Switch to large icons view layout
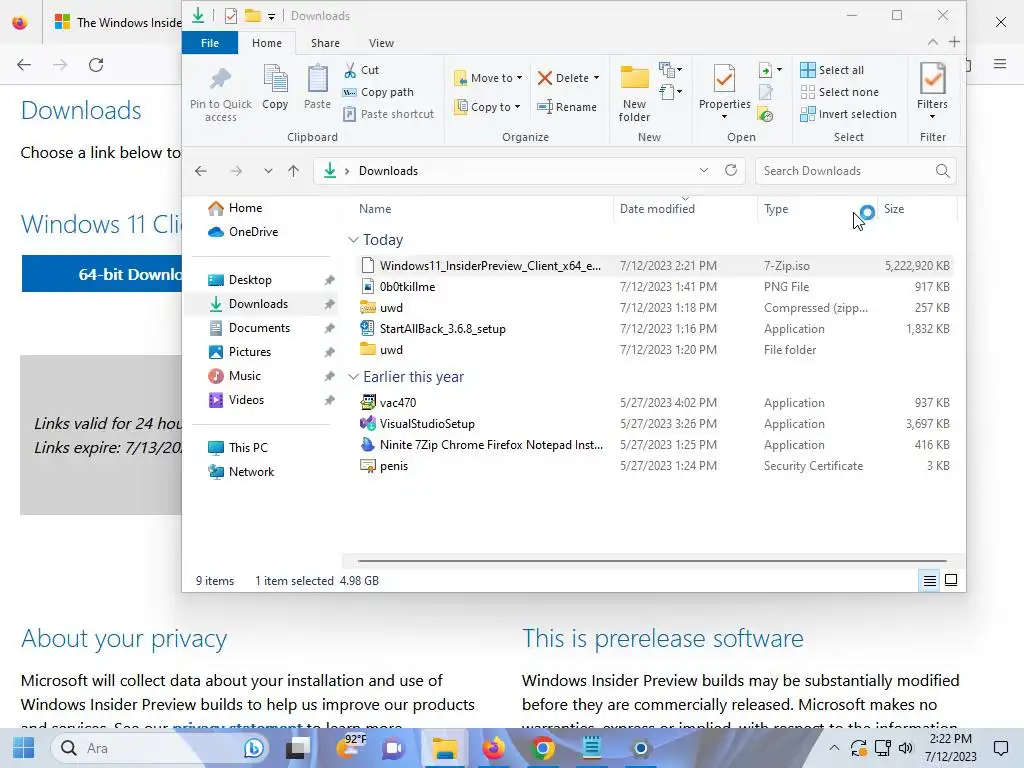Screen dimensions: 1024x768 point(952,581)
